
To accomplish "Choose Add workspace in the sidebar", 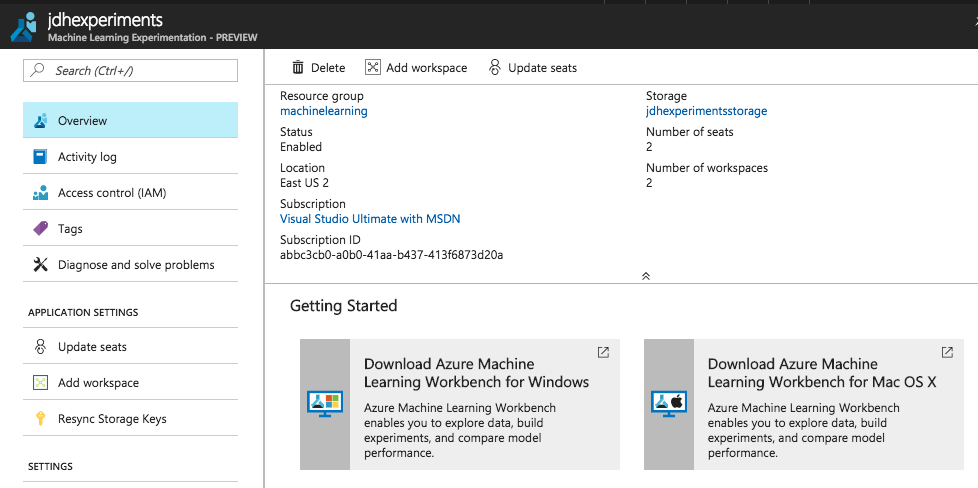I will (98, 383).
